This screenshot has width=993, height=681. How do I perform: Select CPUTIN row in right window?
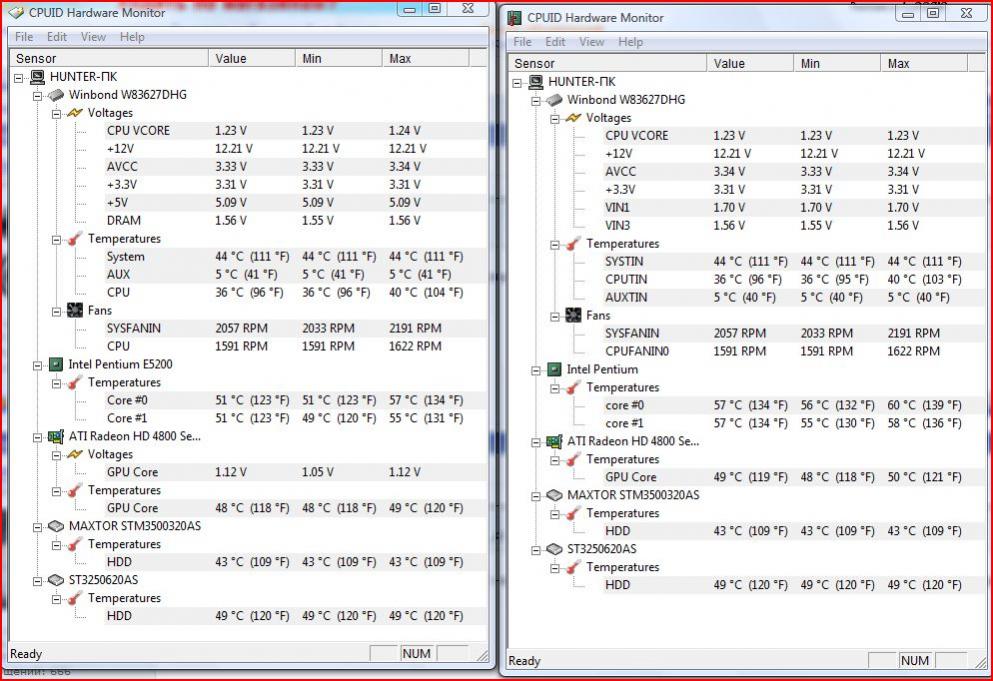[x=795, y=279]
